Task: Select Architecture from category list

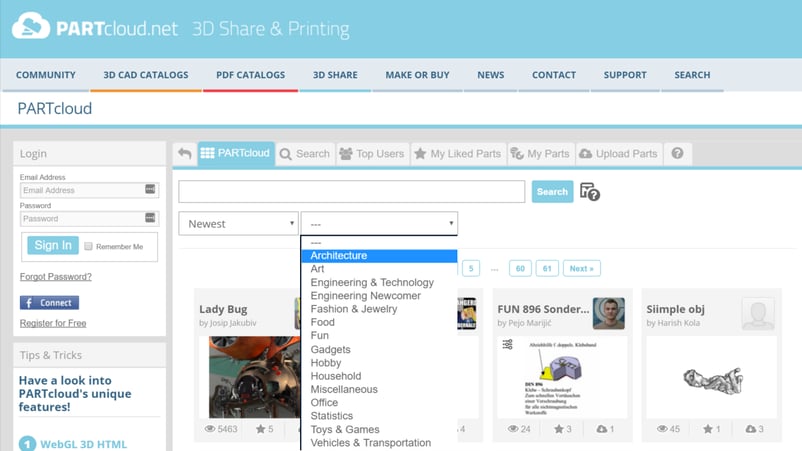Action: pos(379,256)
